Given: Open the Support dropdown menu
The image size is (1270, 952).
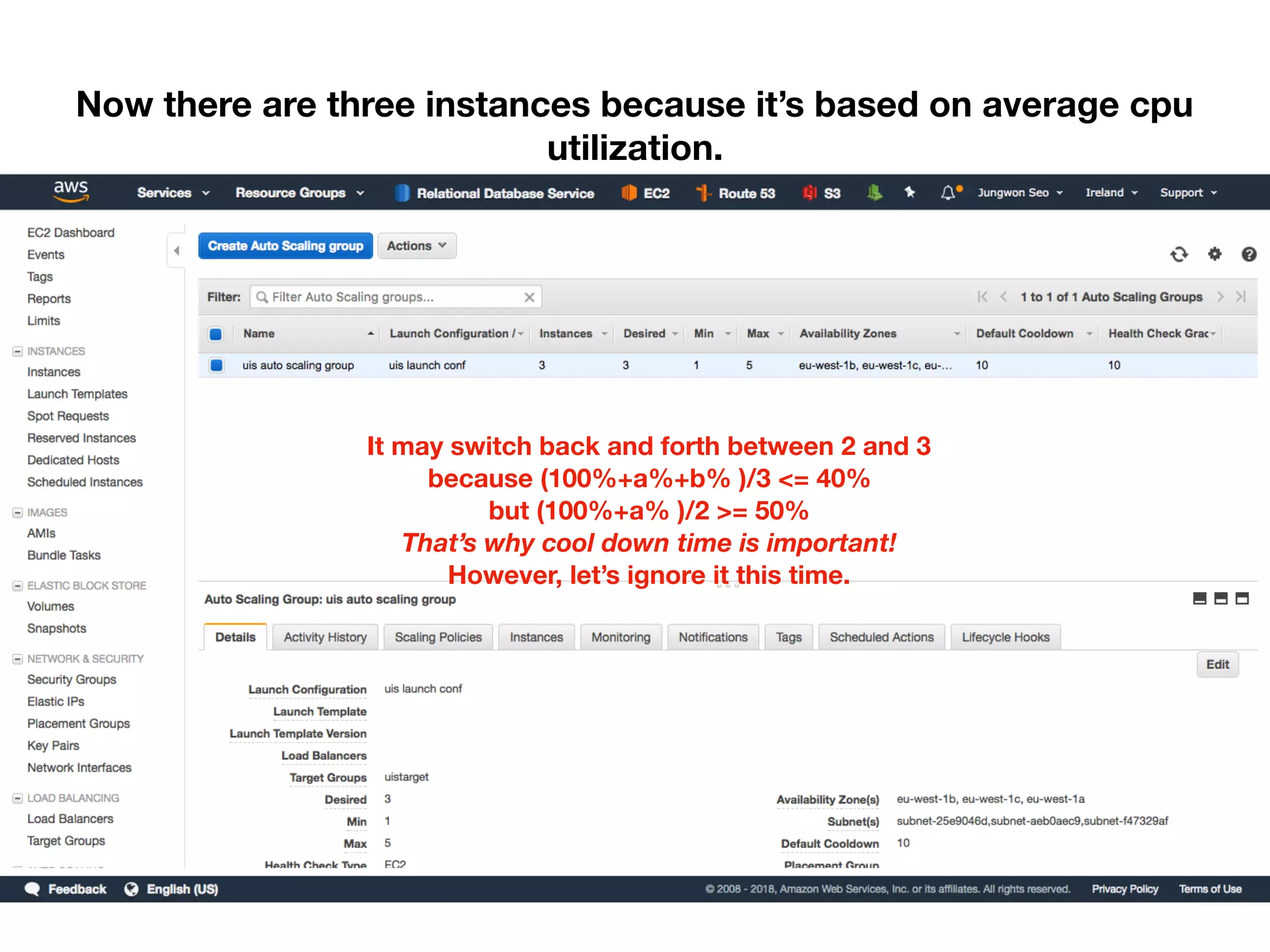Looking at the screenshot, I should (1188, 193).
